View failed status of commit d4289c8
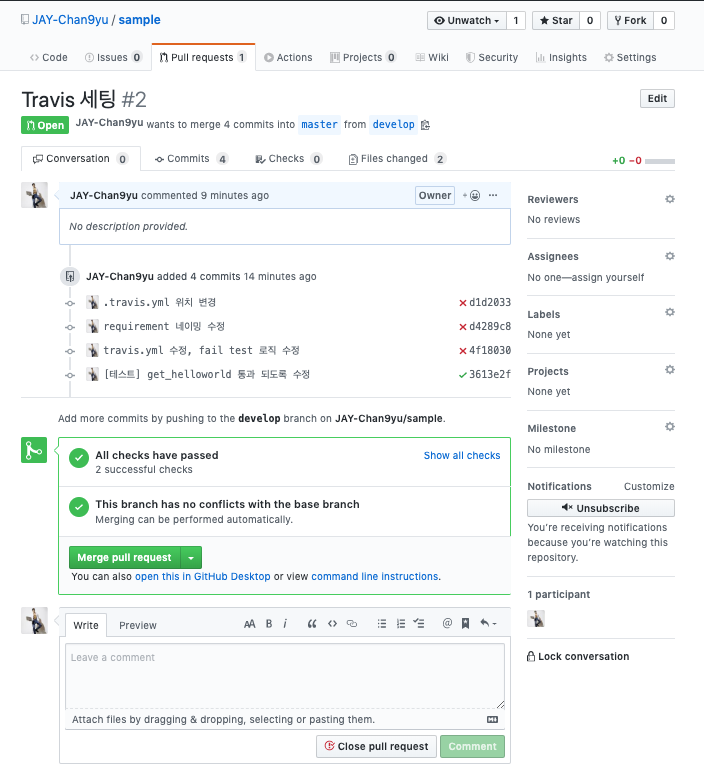Image resolution: width=704 pixels, height=778 pixels. [462, 326]
